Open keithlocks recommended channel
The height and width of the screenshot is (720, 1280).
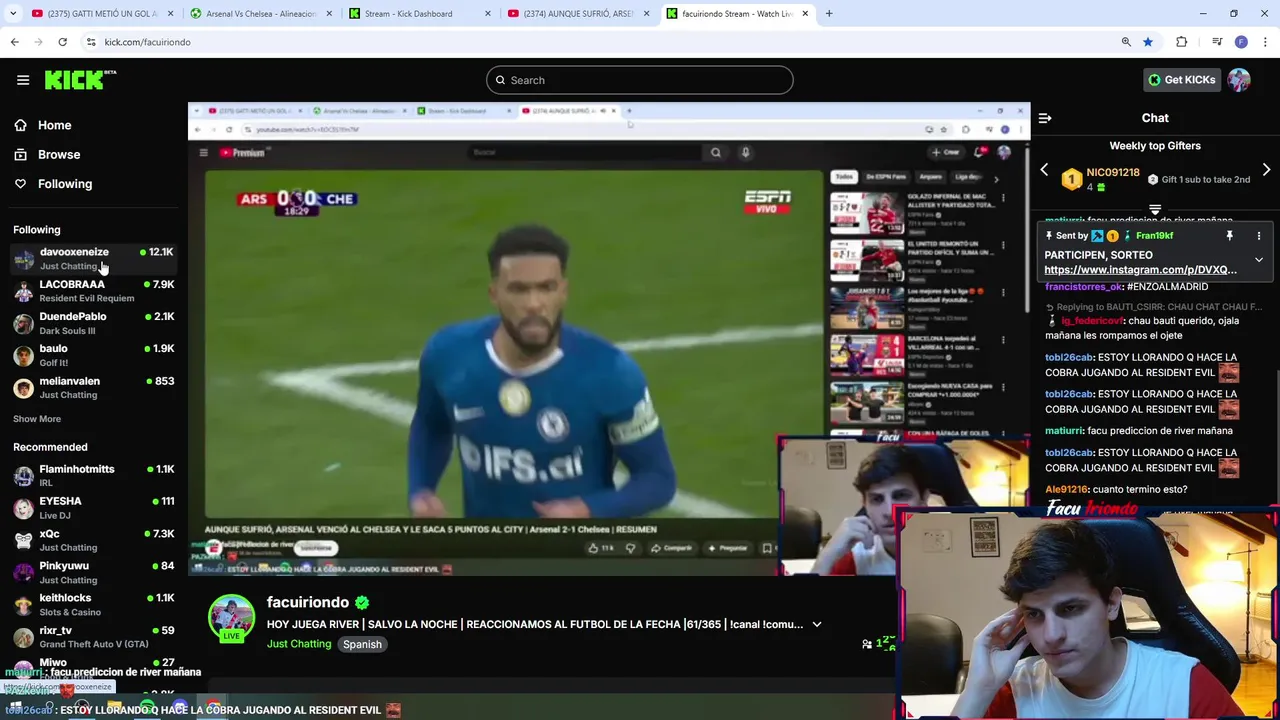93,605
